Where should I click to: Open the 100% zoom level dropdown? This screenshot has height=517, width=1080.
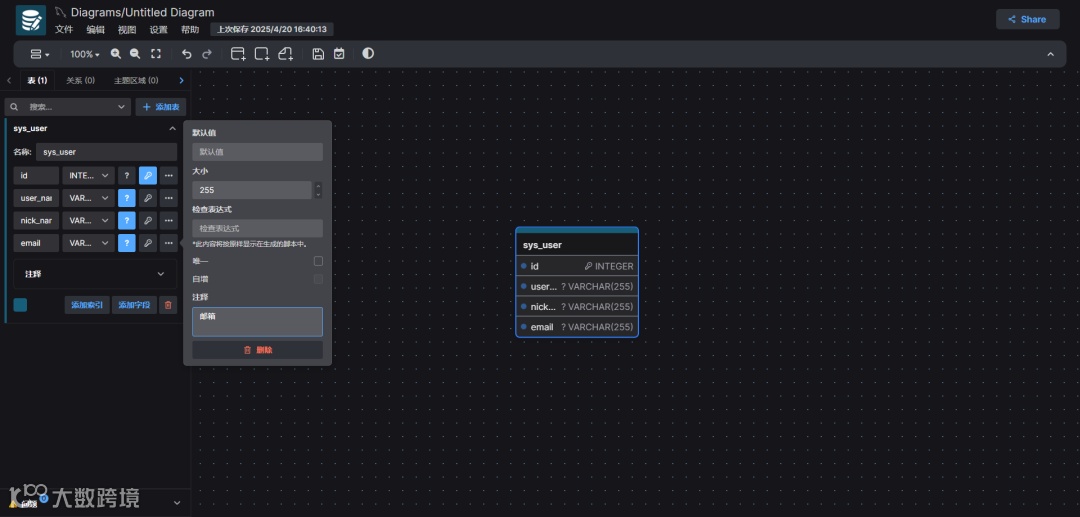click(85, 54)
